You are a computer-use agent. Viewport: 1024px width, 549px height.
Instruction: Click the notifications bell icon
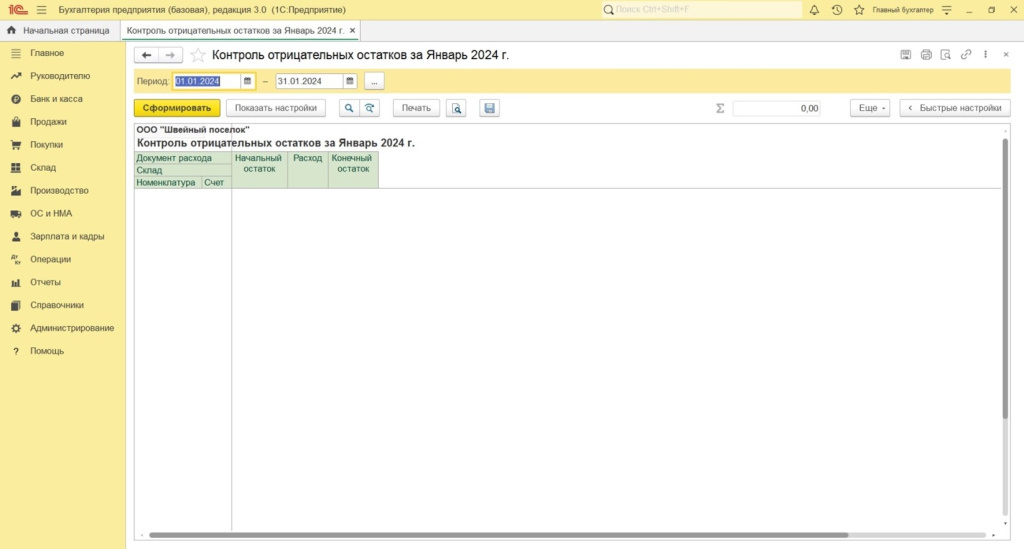click(814, 10)
